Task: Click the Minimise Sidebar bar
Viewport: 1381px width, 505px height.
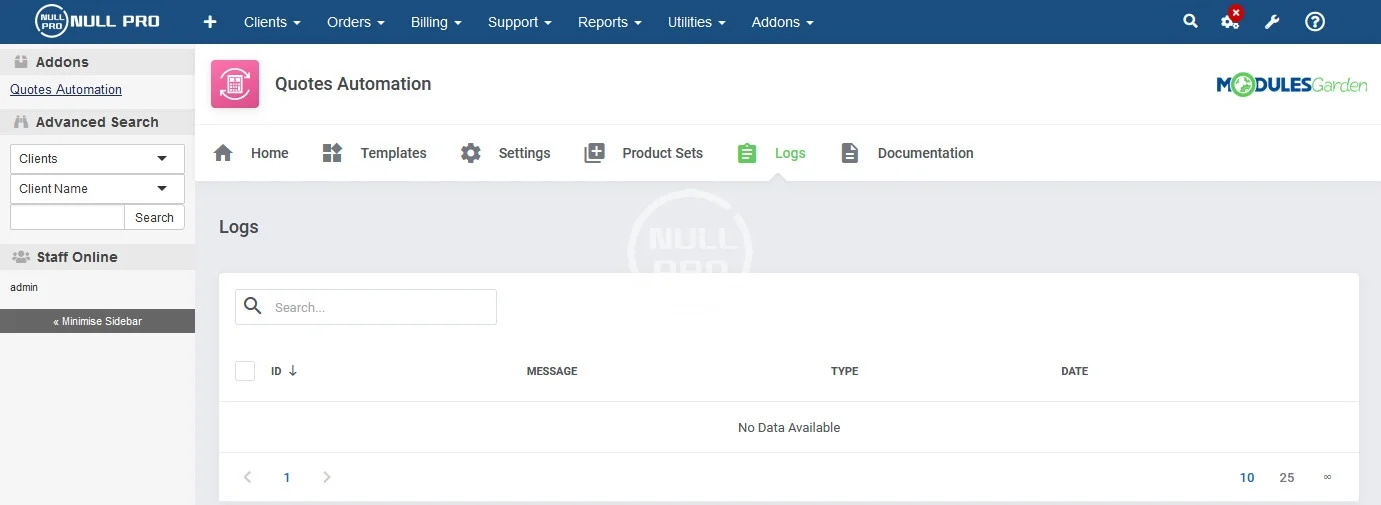Action: pos(97,321)
